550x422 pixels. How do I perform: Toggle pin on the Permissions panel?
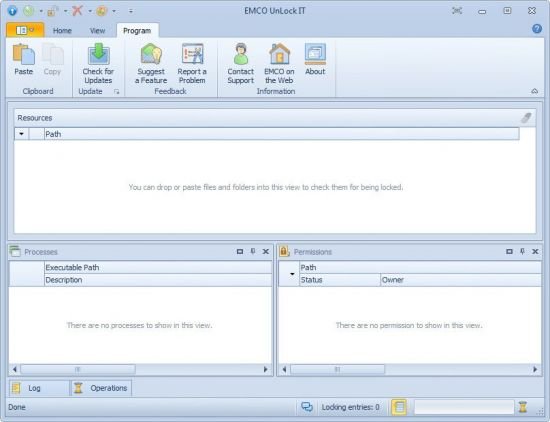click(x=522, y=252)
